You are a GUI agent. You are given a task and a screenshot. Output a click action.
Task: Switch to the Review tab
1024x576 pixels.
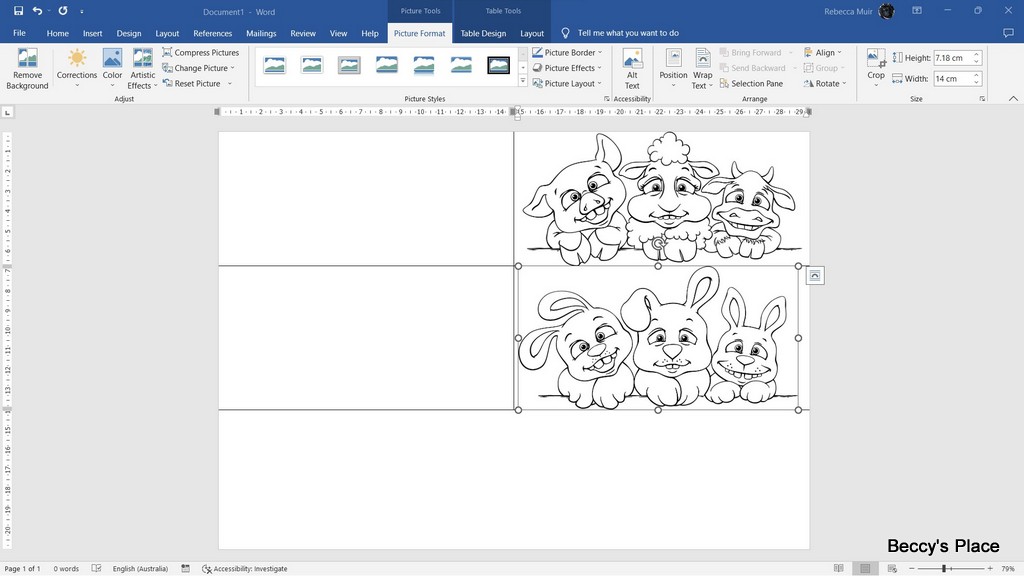(x=303, y=33)
